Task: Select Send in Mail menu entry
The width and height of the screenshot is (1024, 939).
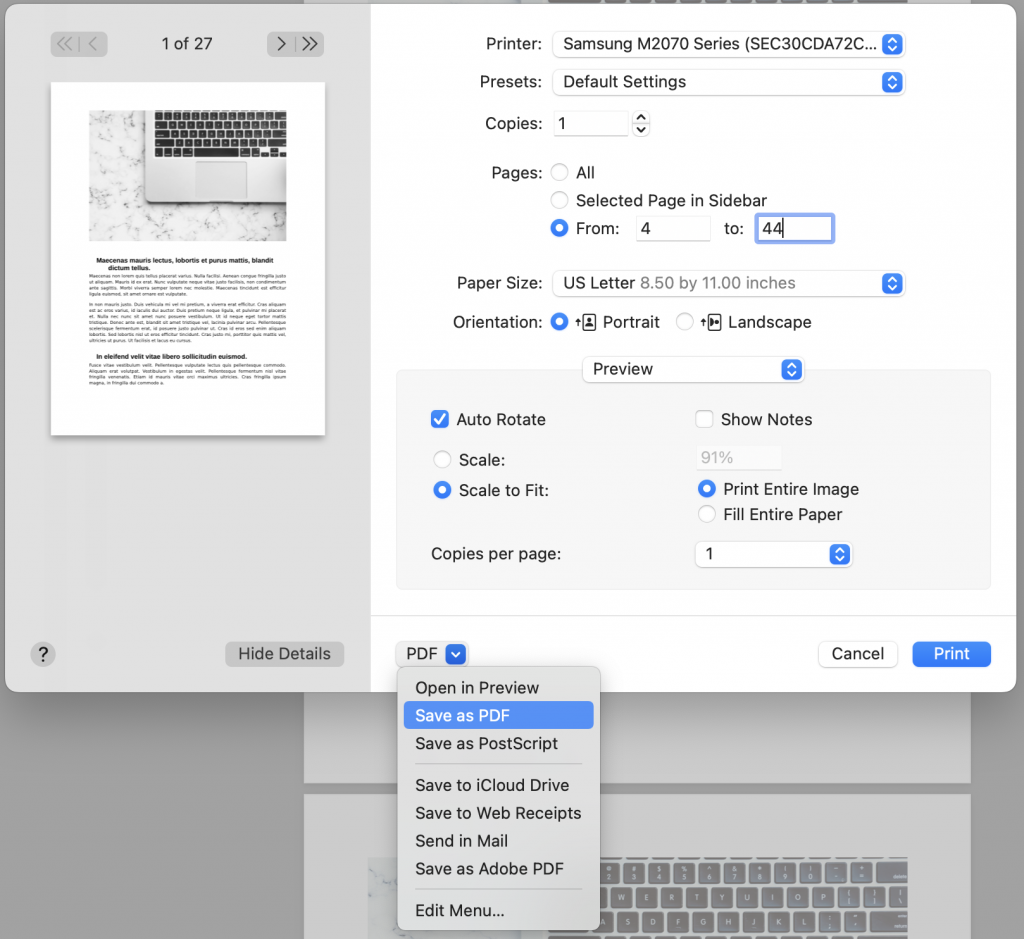Action: (x=461, y=841)
